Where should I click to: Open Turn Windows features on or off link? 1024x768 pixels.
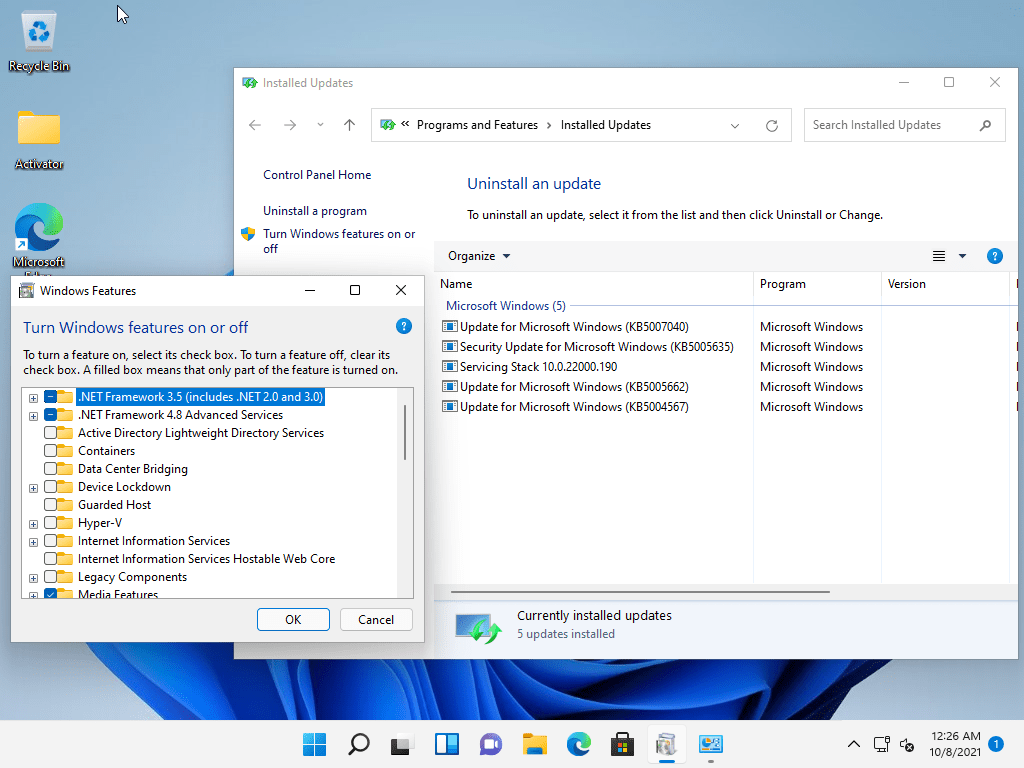click(339, 241)
